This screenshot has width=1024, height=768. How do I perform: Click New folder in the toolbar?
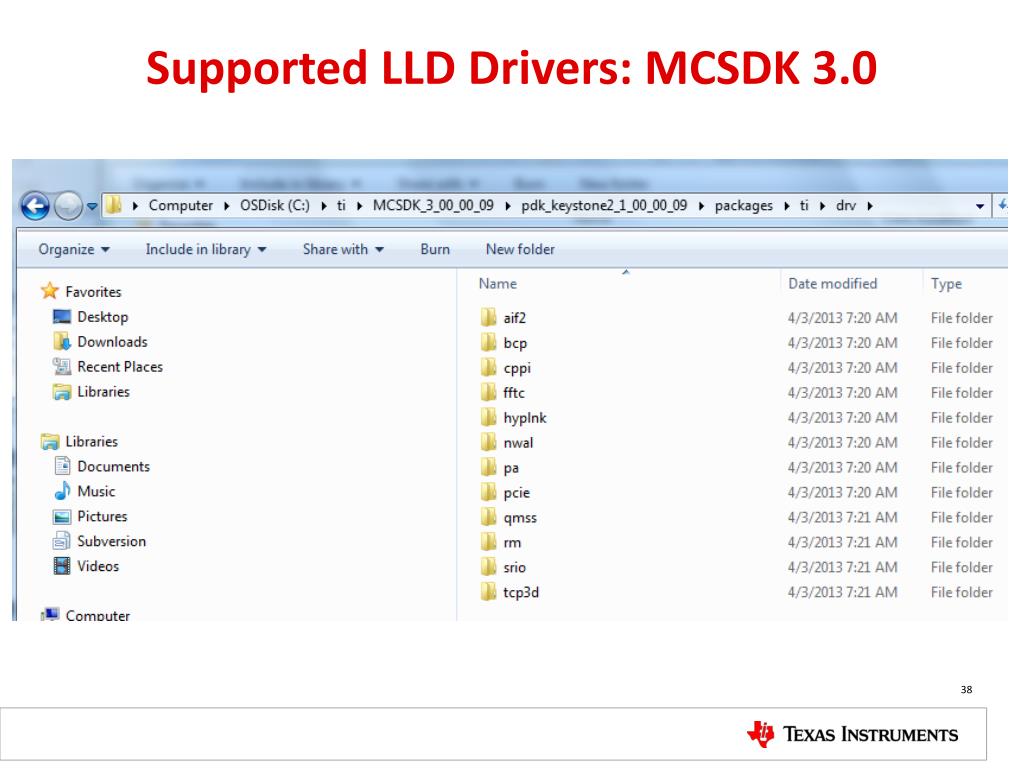click(x=520, y=249)
